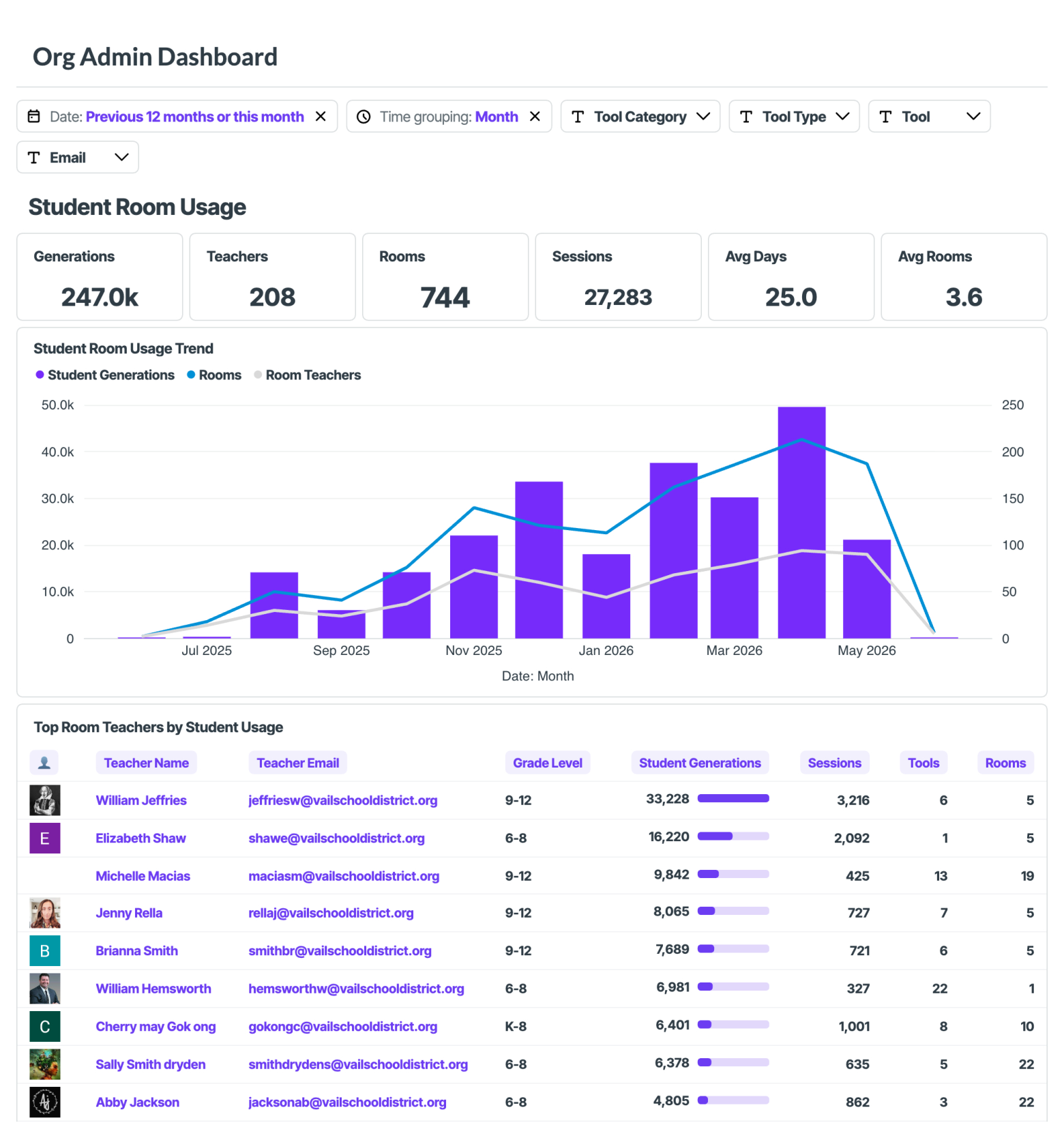1064x1138 pixels.
Task: Click Brianna Smith's teal B avatar
Action: coord(45,951)
